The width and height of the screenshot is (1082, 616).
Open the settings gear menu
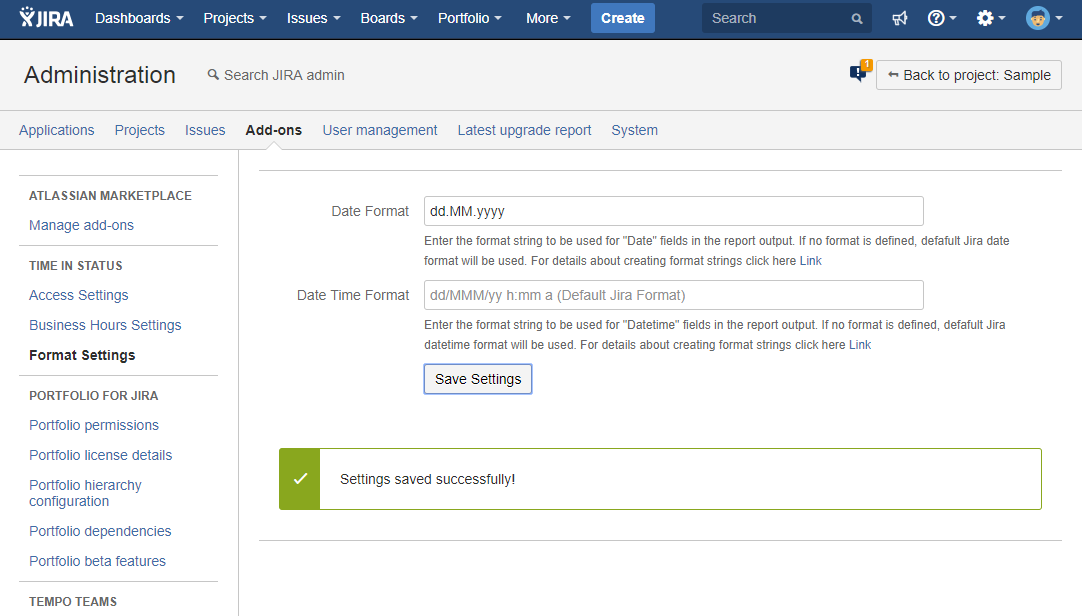click(990, 18)
